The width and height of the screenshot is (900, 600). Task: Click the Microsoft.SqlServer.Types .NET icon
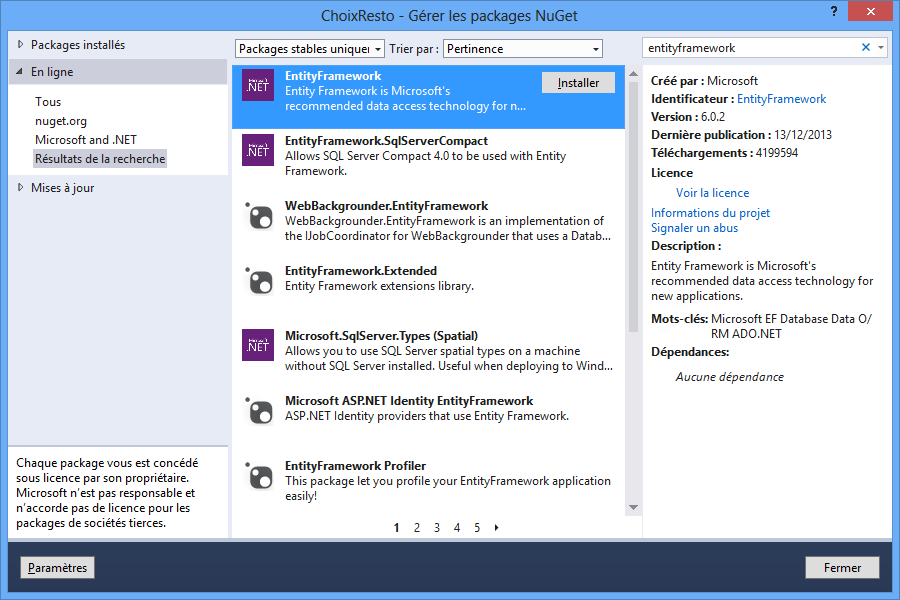coord(258,344)
